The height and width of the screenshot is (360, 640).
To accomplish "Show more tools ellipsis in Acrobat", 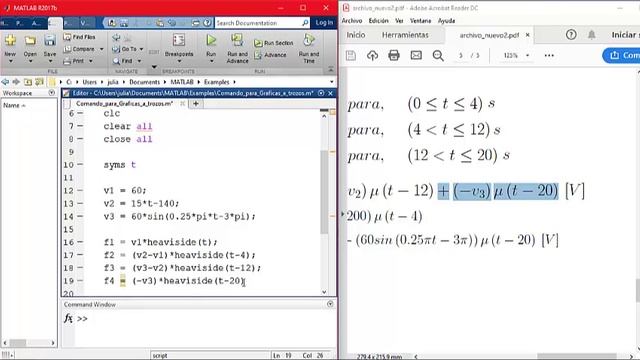I will (x=549, y=56).
